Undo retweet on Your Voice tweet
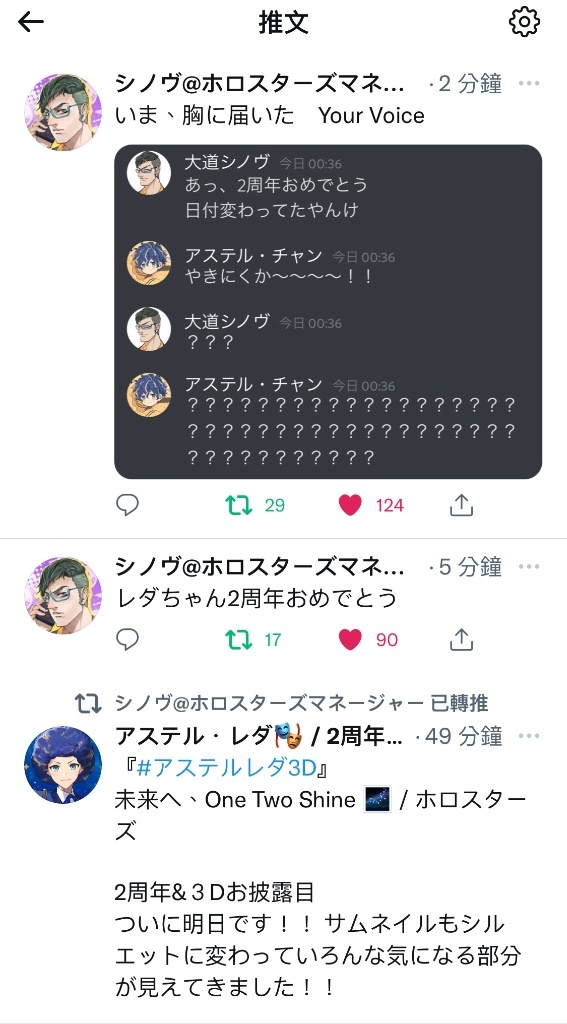Screen dimensions: 567x1024 (x=239, y=505)
